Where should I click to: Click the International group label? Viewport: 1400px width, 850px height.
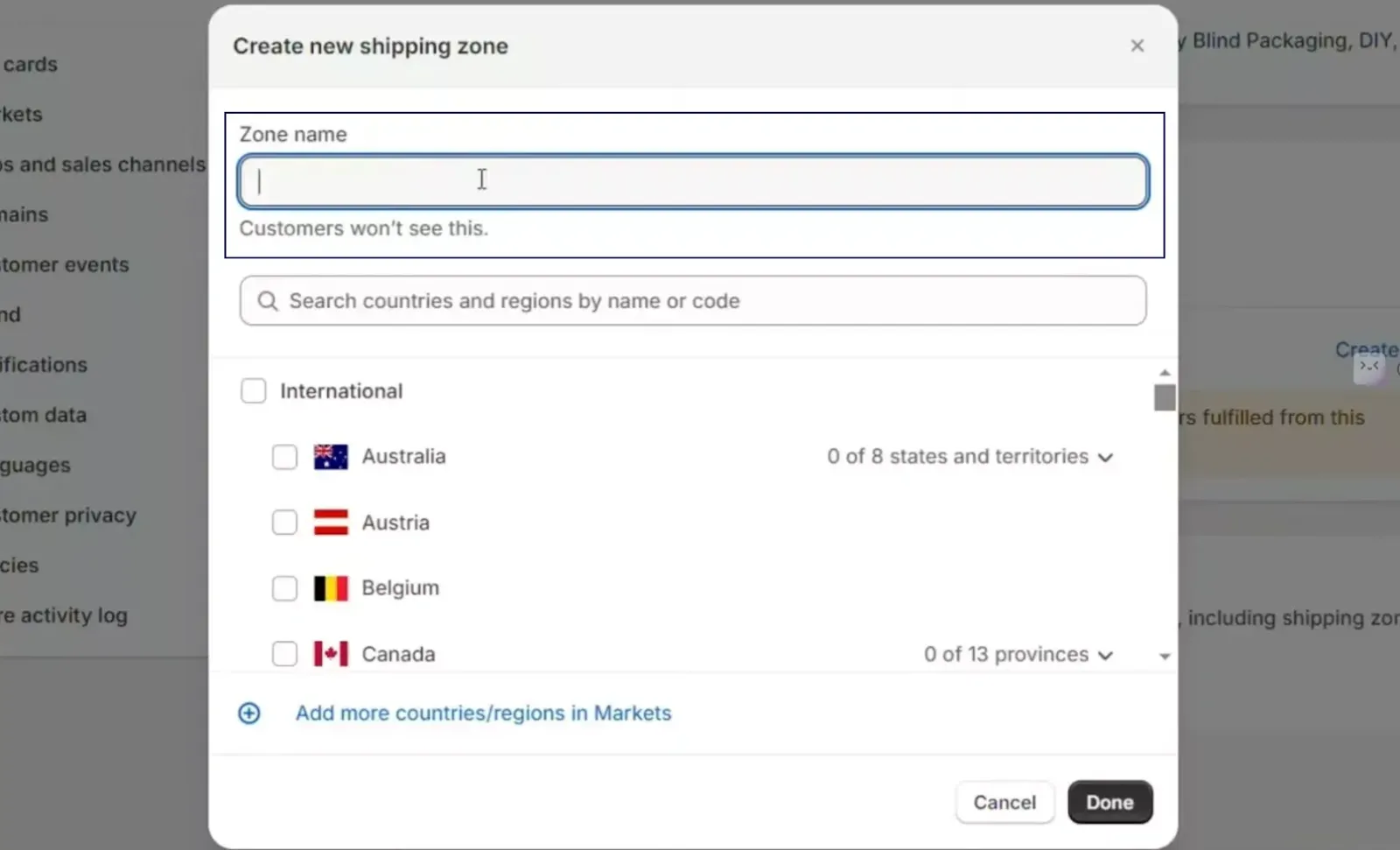point(341,391)
